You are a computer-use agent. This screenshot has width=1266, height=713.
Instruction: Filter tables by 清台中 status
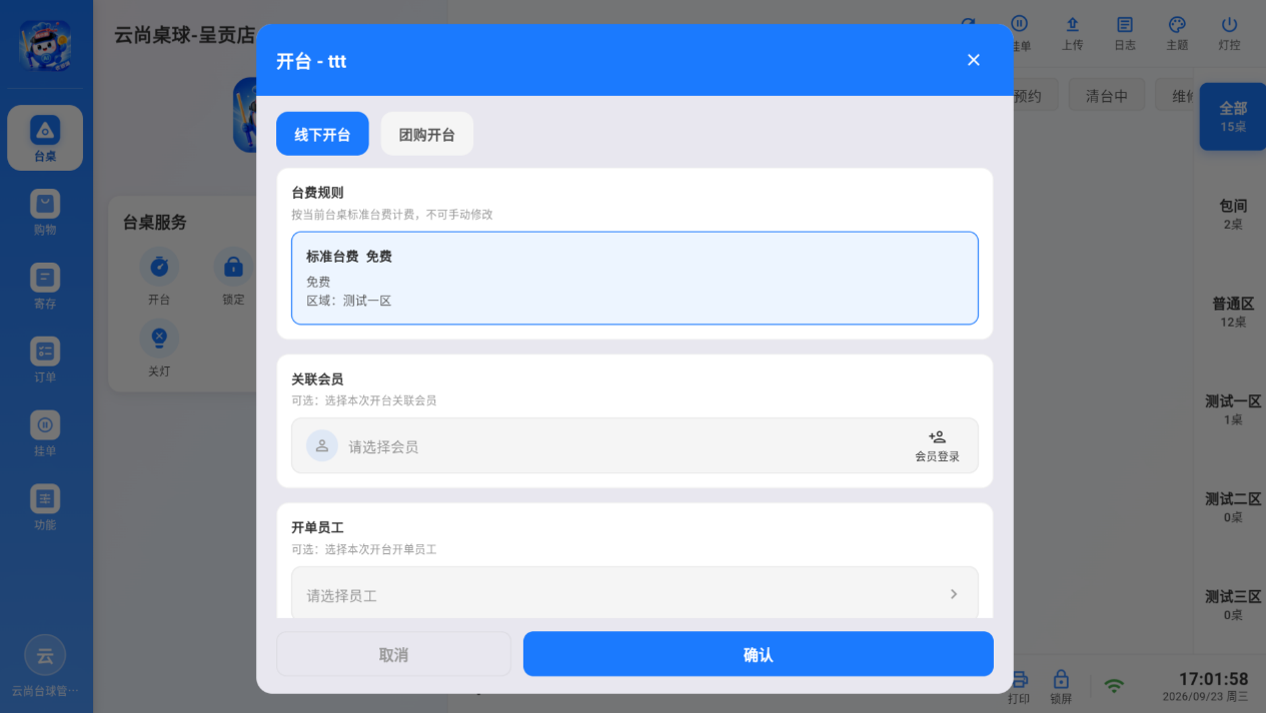[x=1107, y=96]
